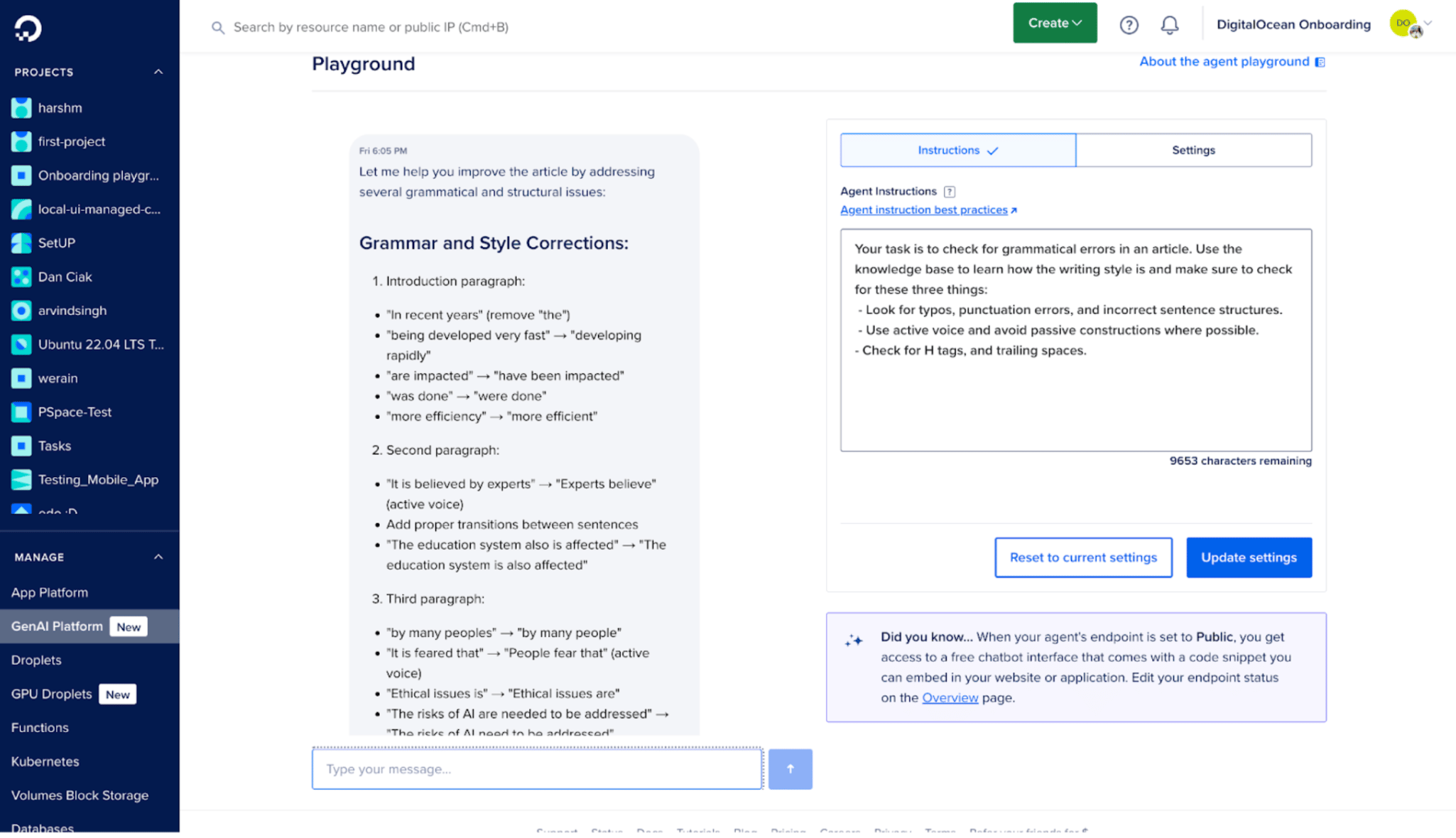Select the Testing_Mobile_App project name
Image resolution: width=1456 pixels, height=838 pixels.
coord(98,480)
